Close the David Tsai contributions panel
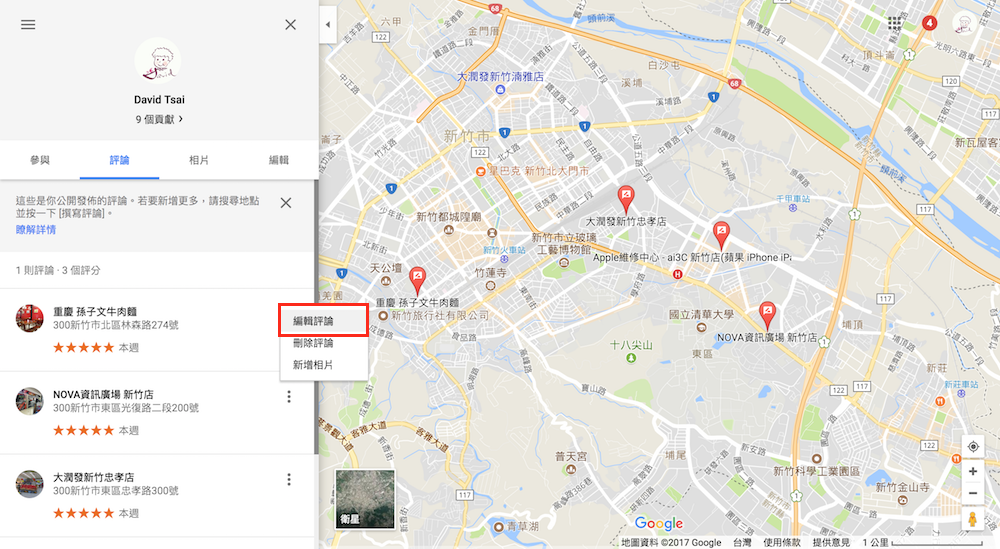The width and height of the screenshot is (1000, 549). 290,25
